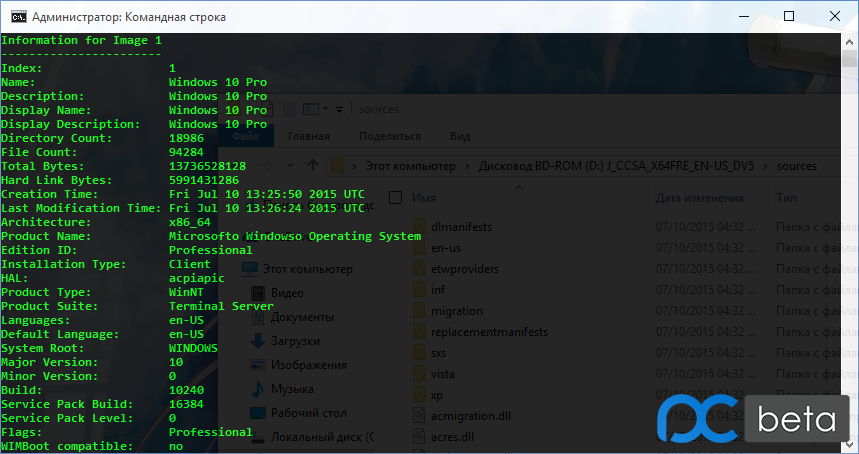This screenshot has height=454, width=859.
Task: Click the Этот компьютер monitor icon in sidebar
Action: (x=250, y=269)
